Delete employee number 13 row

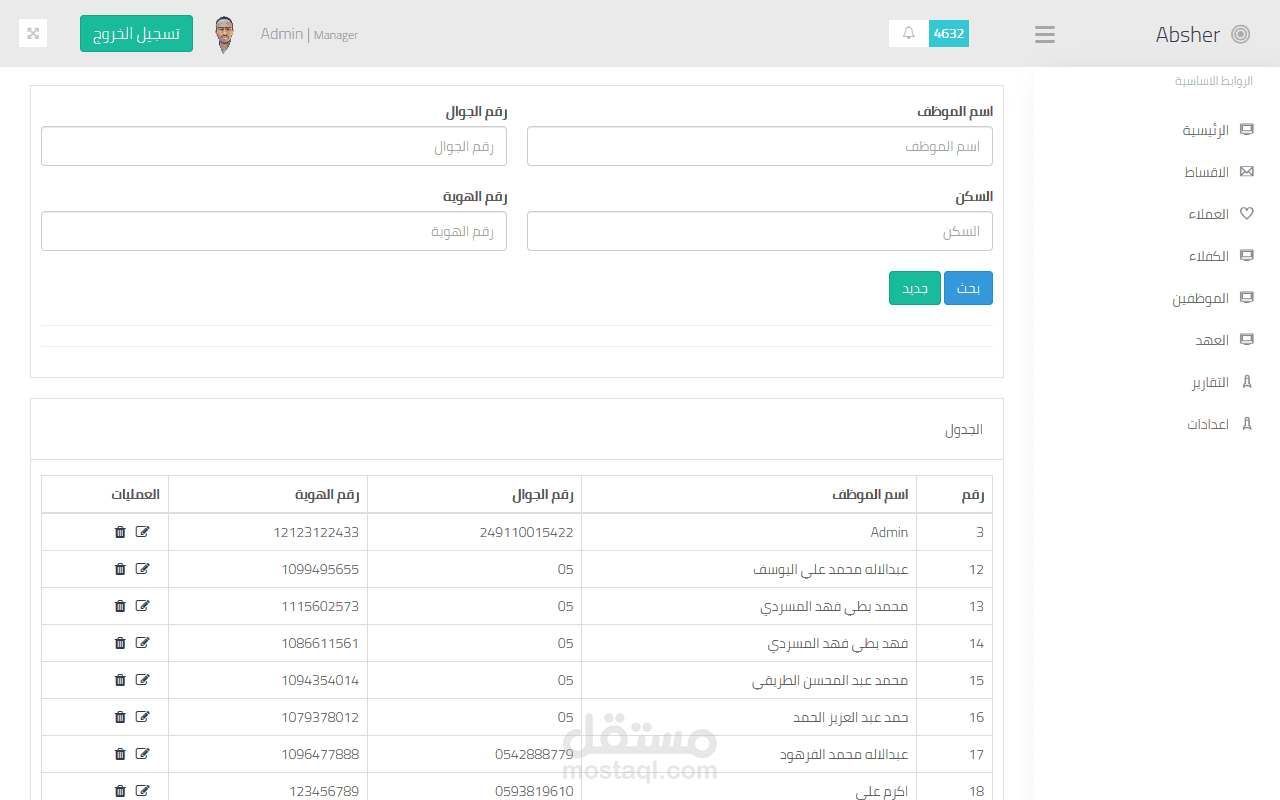tap(120, 606)
